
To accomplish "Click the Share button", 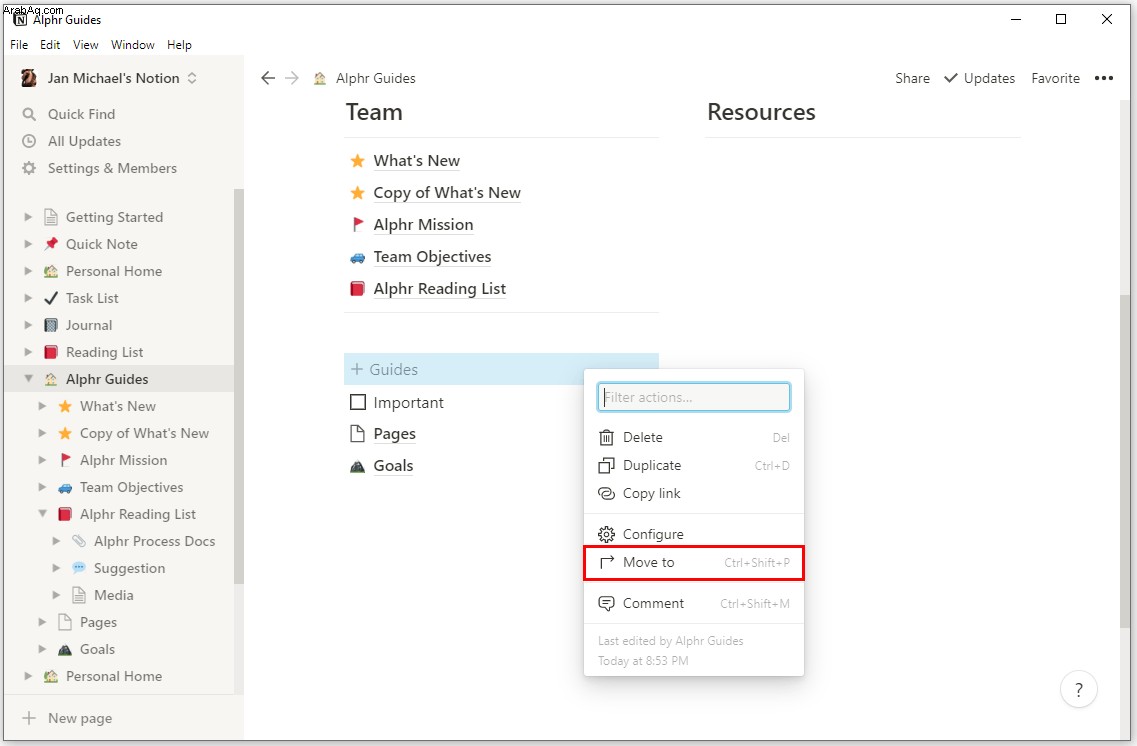I will click(x=912, y=78).
